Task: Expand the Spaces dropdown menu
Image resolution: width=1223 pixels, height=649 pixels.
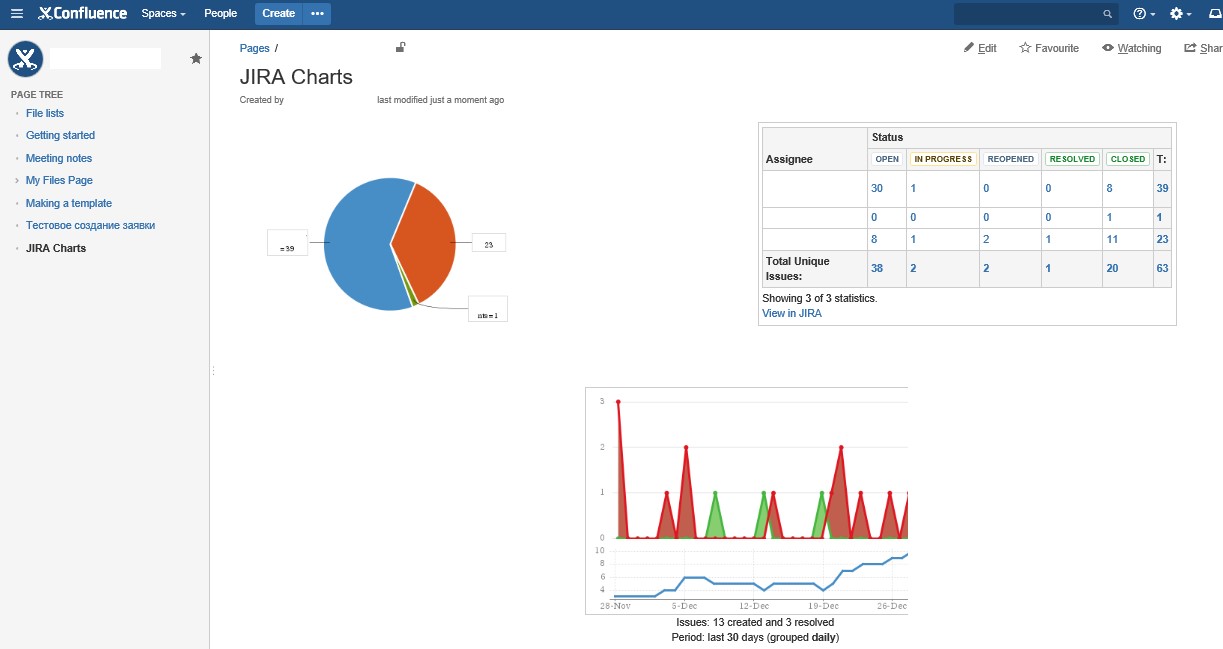Action: click(164, 14)
